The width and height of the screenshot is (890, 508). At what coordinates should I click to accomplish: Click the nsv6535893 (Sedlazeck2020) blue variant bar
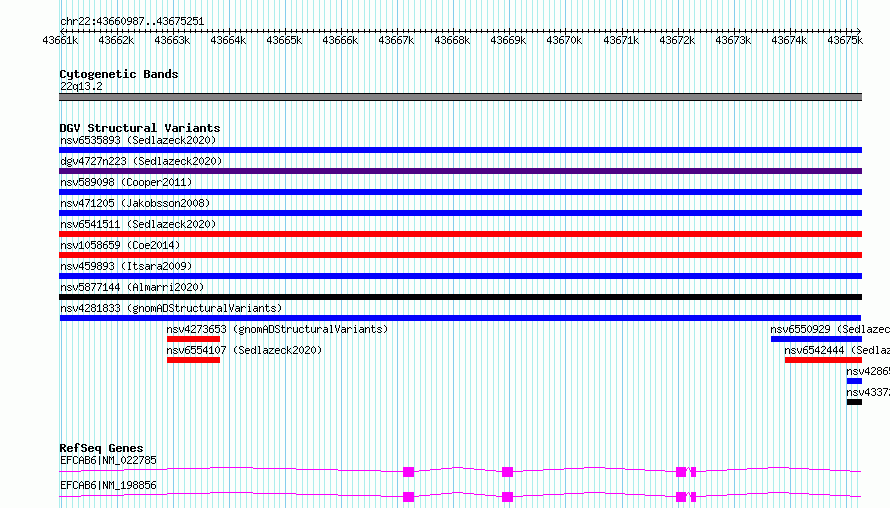pos(460,150)
